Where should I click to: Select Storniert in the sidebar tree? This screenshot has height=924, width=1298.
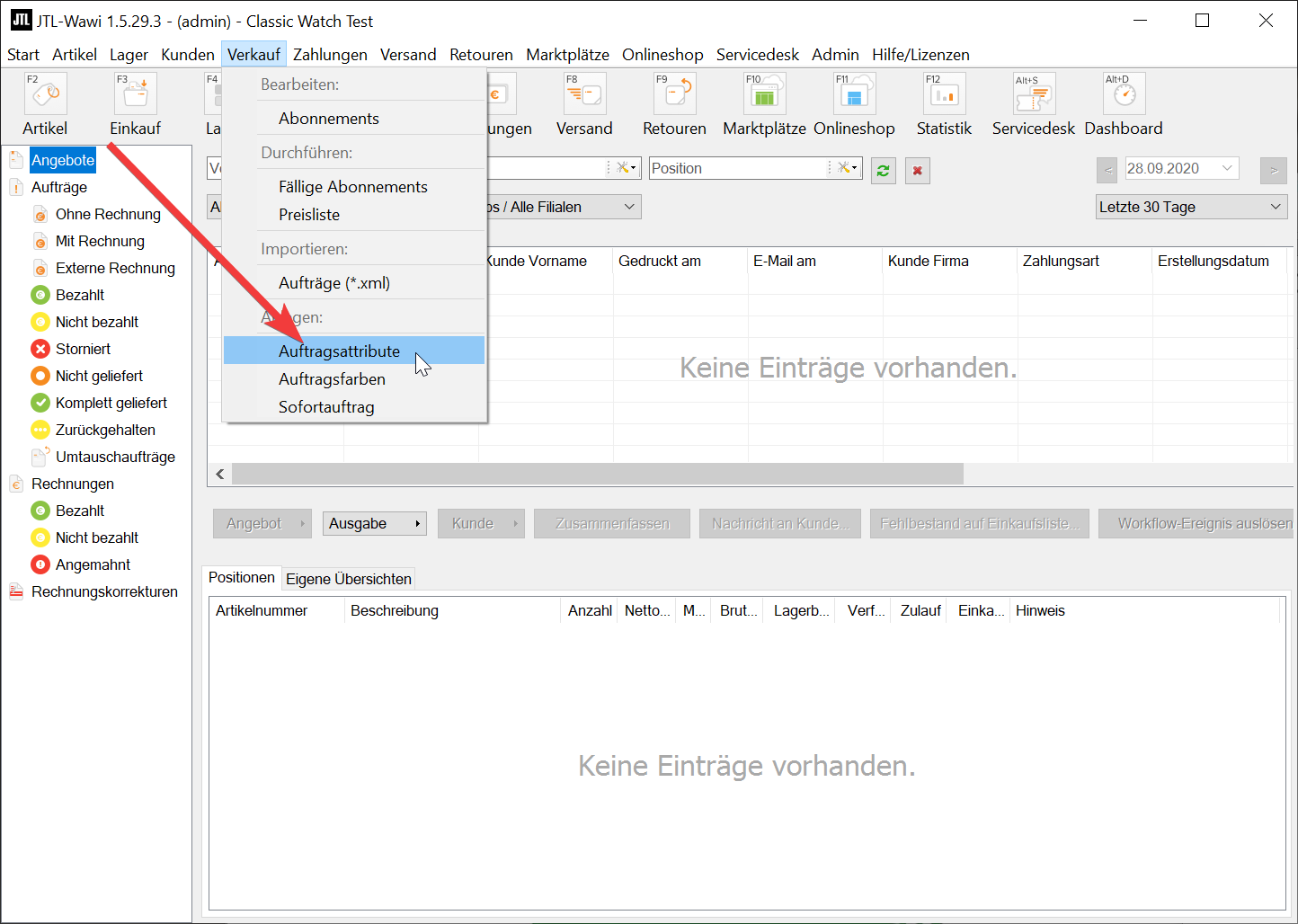[x=83, y=349]
